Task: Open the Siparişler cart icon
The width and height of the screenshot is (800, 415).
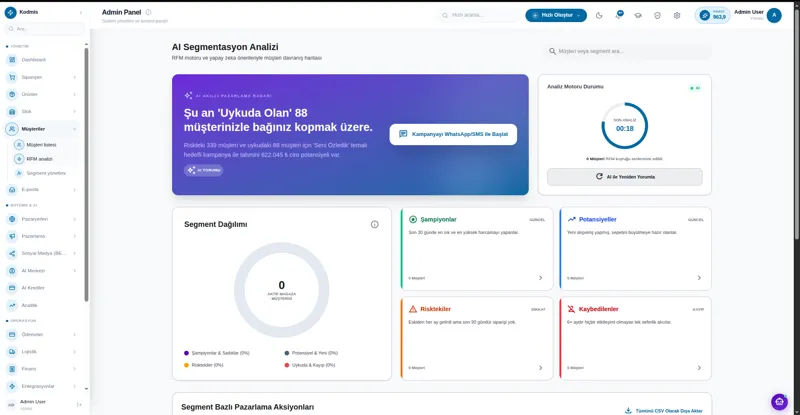Action: coord(12,77)
